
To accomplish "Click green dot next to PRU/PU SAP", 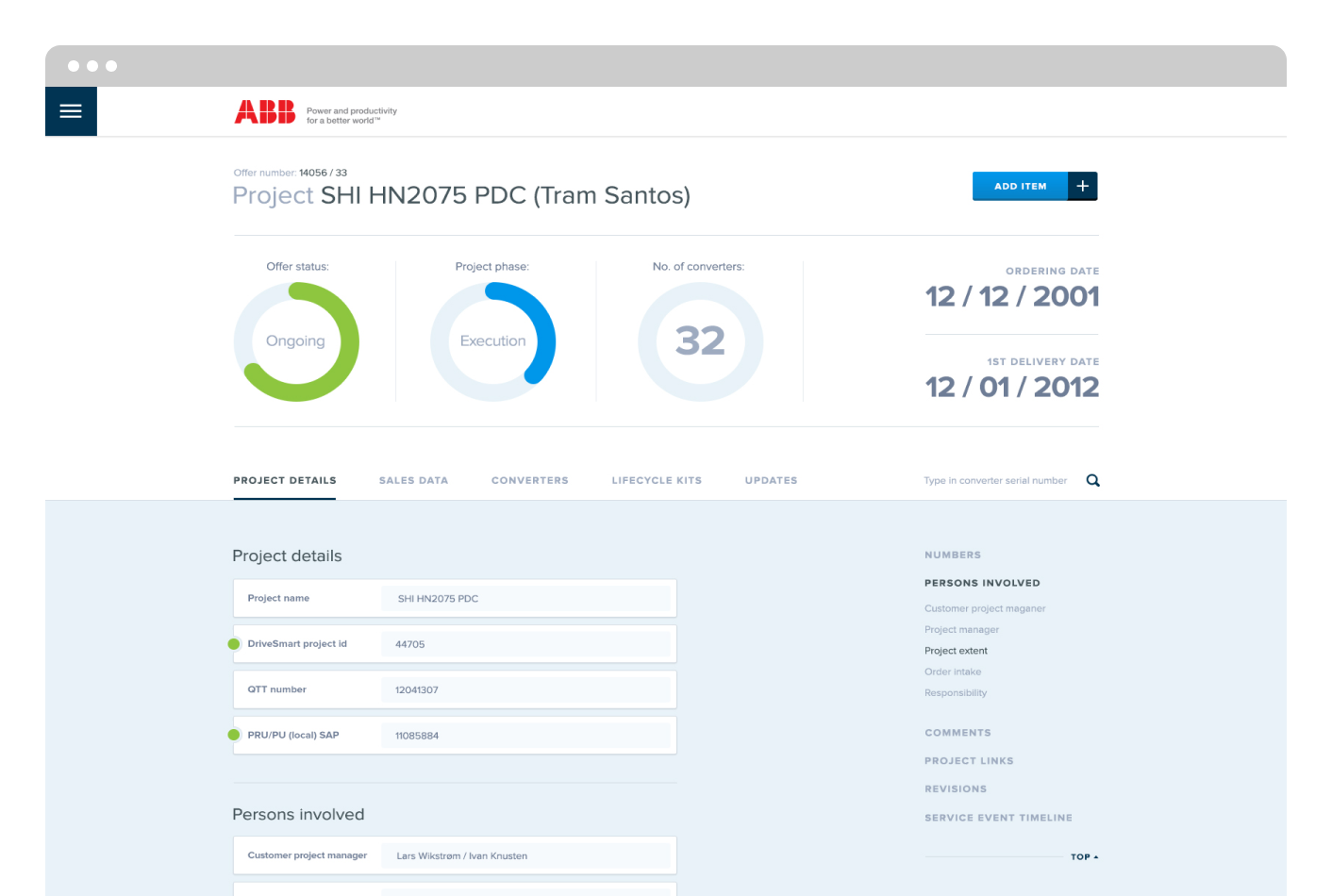I will [234, 735].
